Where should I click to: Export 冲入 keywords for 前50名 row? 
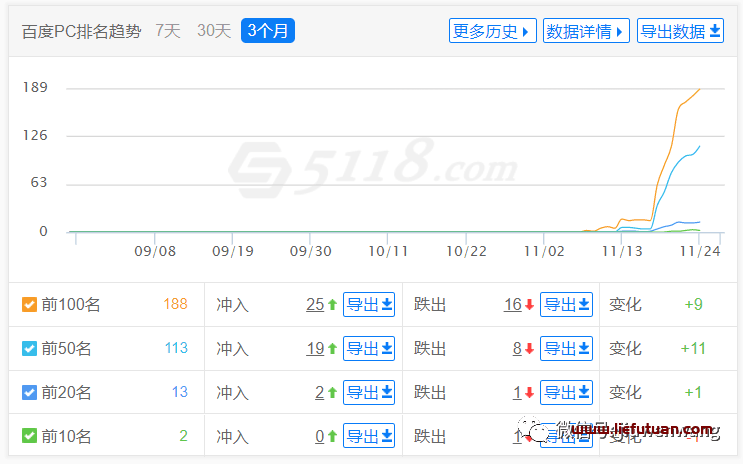click(x=369, y=348)
